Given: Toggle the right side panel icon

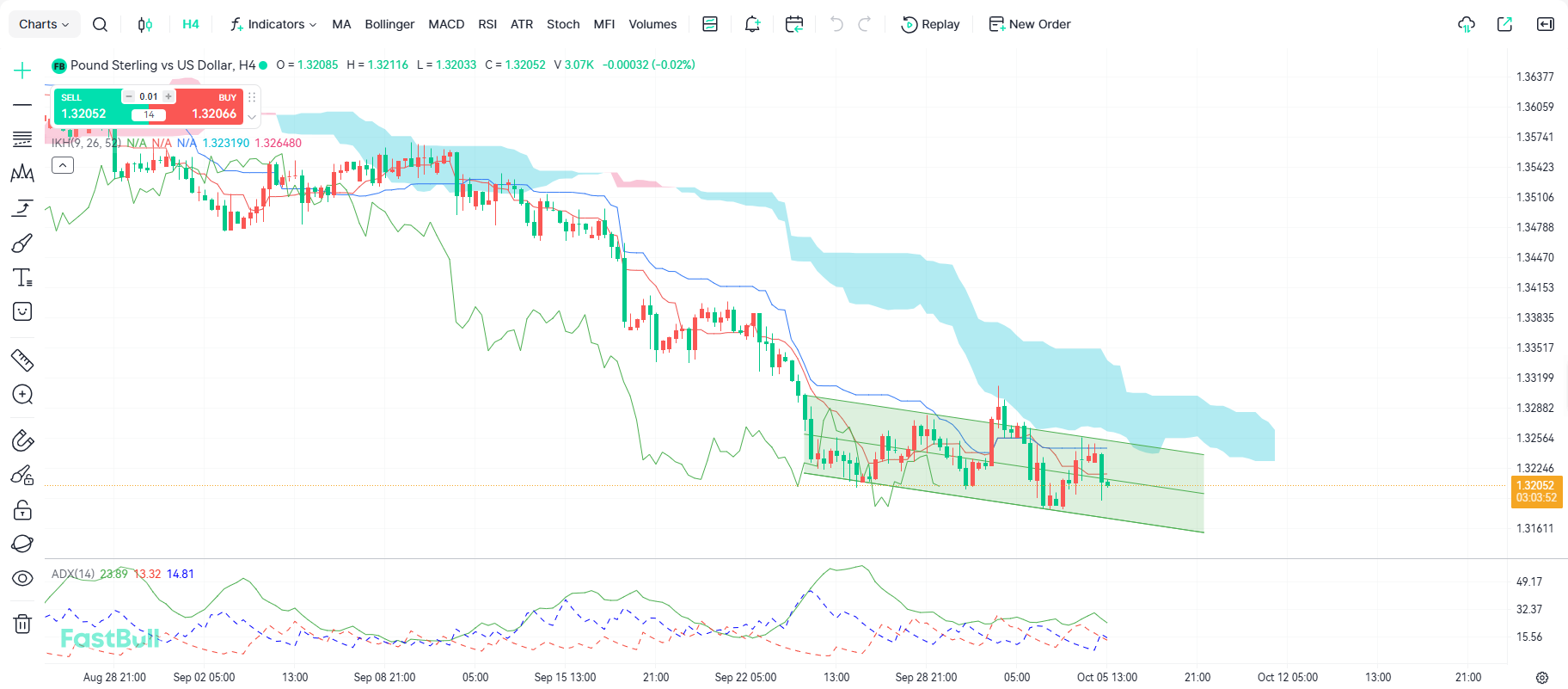Looking at the screenshot, I should [x=1546, y=24].
